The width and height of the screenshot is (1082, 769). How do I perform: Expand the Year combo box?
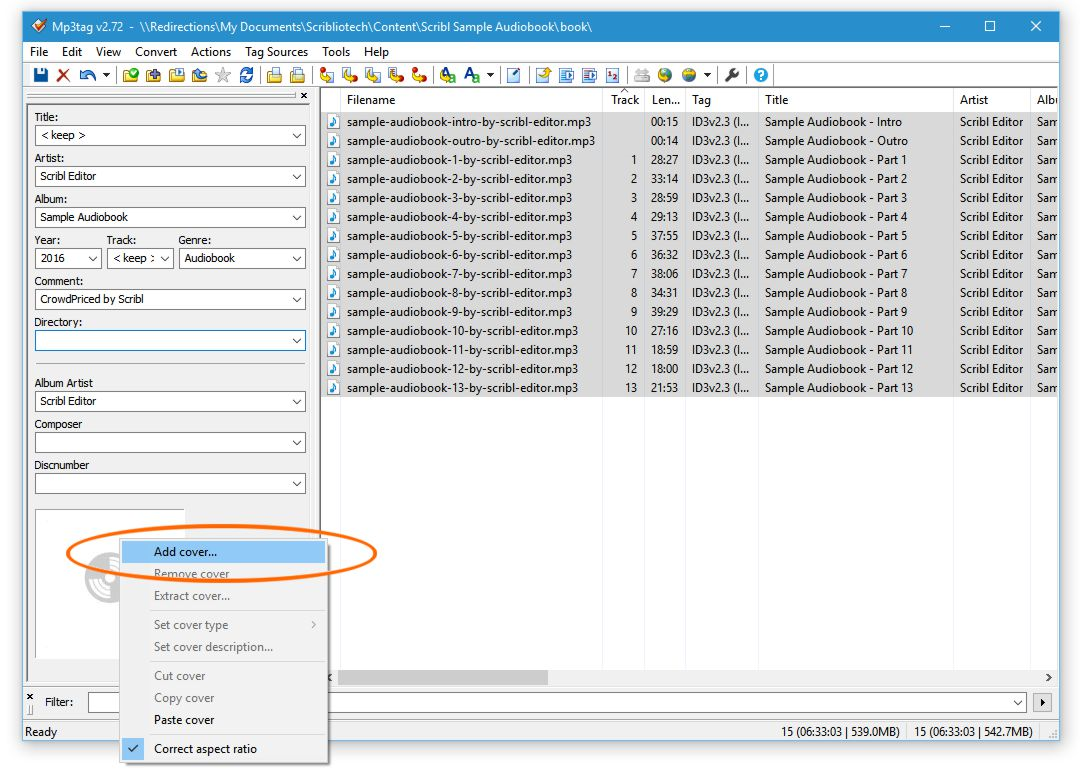click(92, 258)
